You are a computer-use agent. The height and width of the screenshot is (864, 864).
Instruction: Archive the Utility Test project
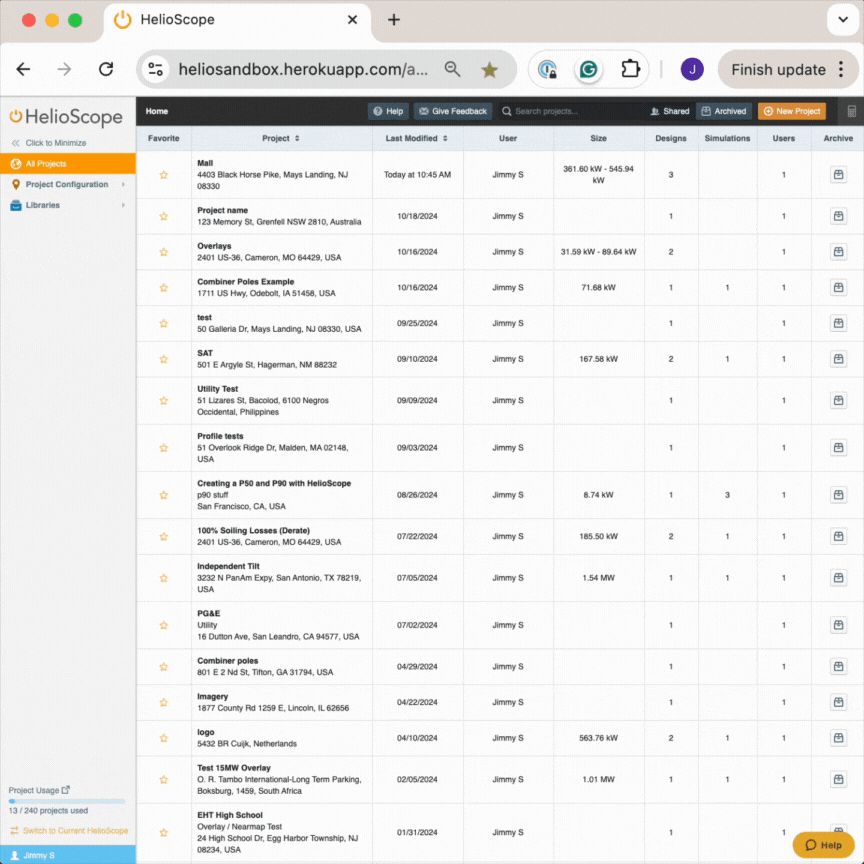[x=838, y=401]
